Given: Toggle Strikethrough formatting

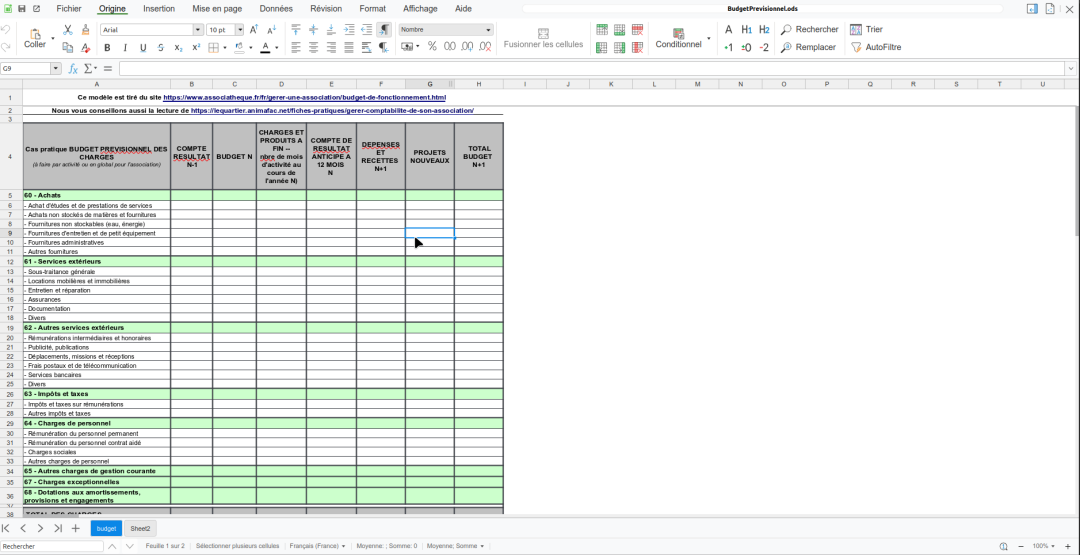Looking at the screenshot, I should tap(160, 48).
